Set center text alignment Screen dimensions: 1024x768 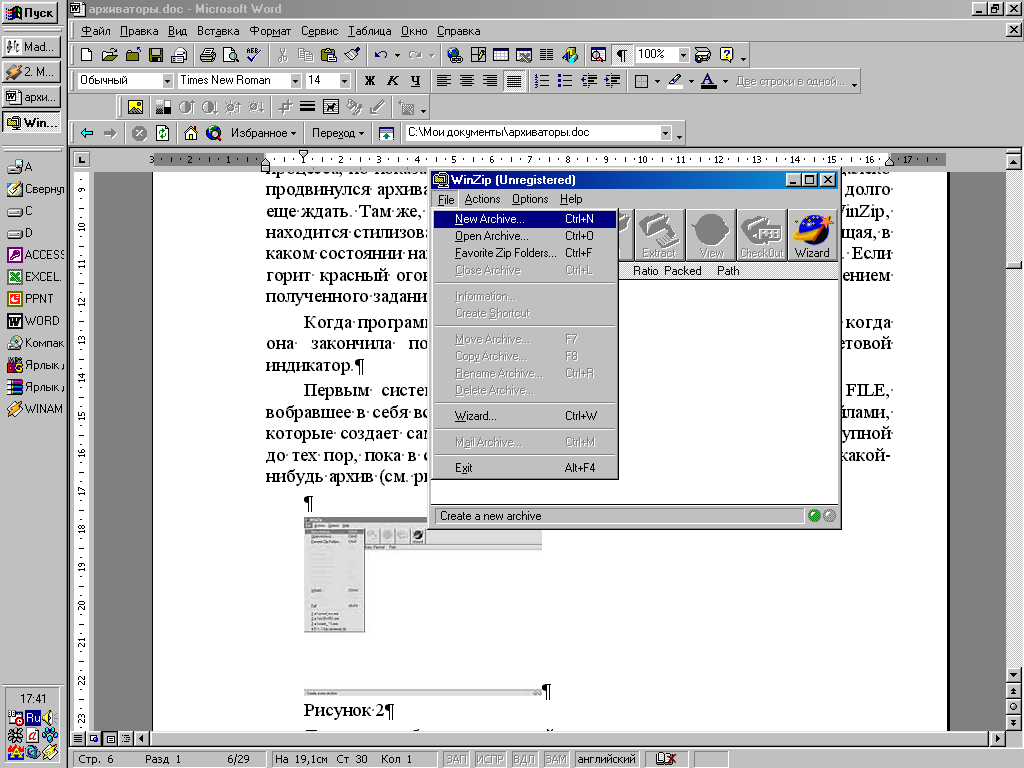pos(466,81)
